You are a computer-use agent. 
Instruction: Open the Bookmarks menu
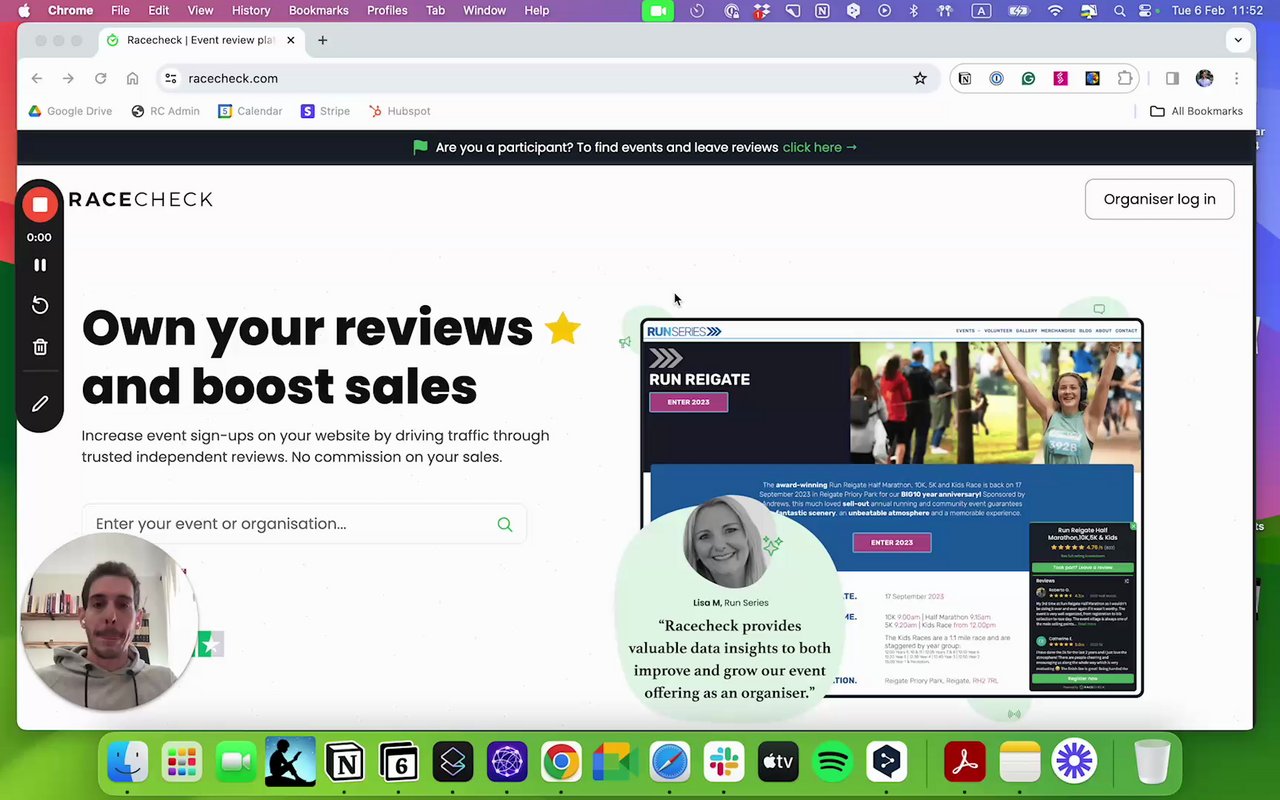coord(318,10)
